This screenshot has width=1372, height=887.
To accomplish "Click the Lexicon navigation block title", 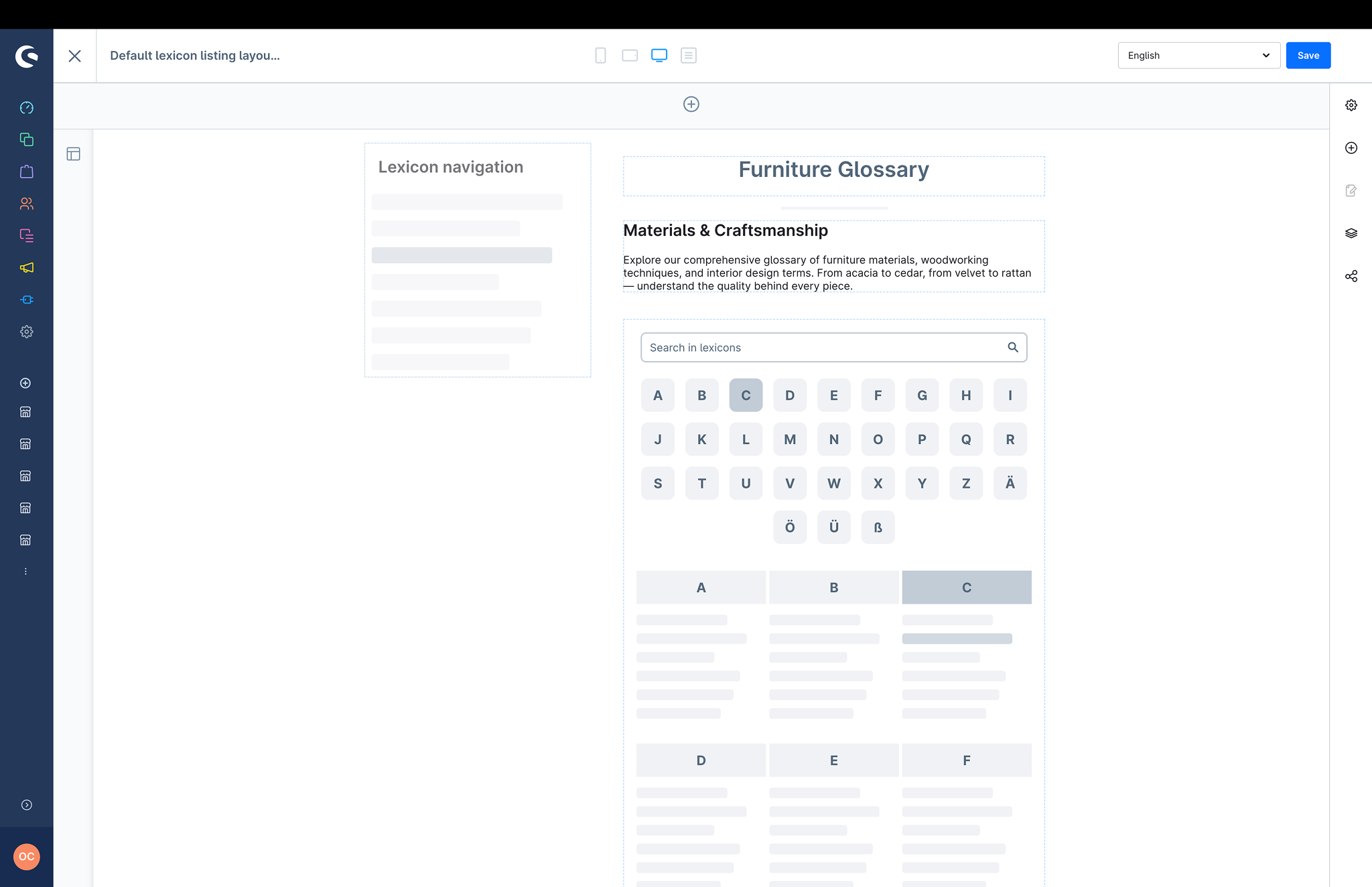I will point(451,167).
